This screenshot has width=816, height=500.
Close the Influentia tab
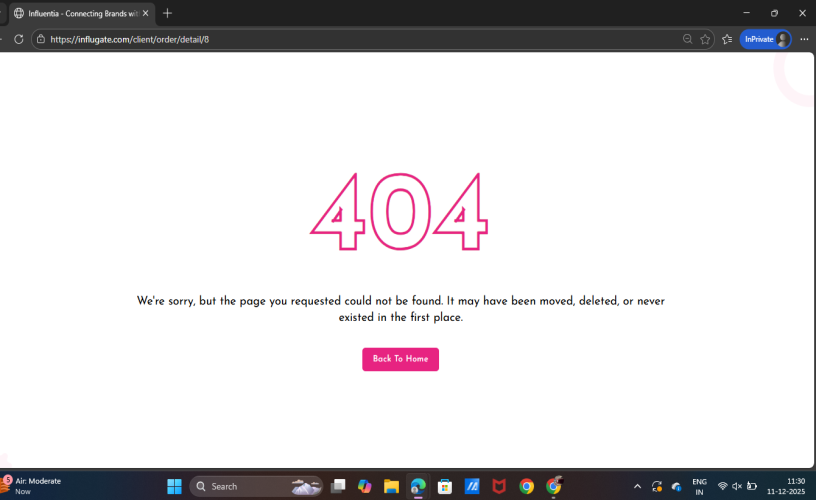pos(146,13)
